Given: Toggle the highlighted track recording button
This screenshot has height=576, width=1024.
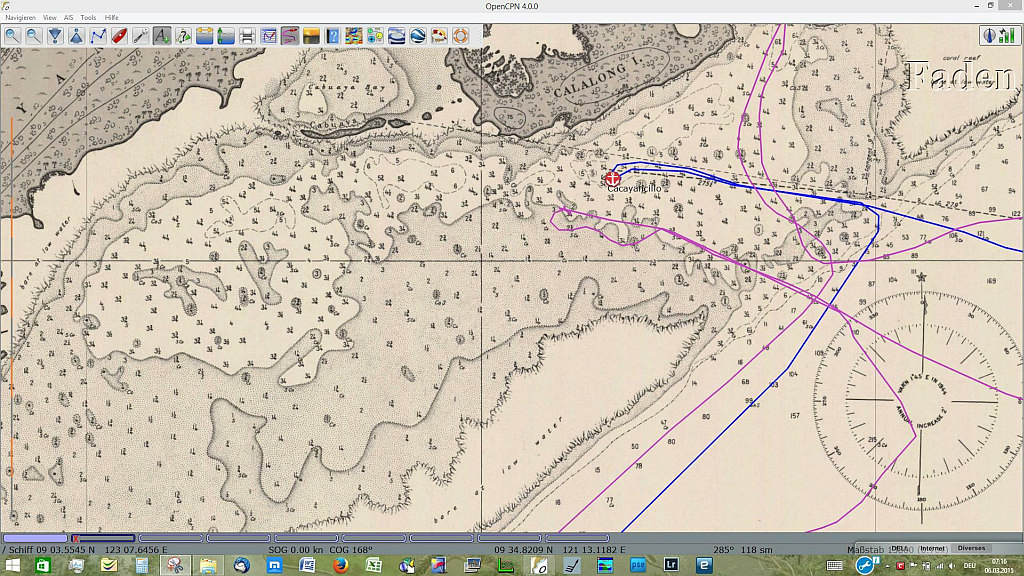Looking at the screenshot, I should tap(290, 36).
